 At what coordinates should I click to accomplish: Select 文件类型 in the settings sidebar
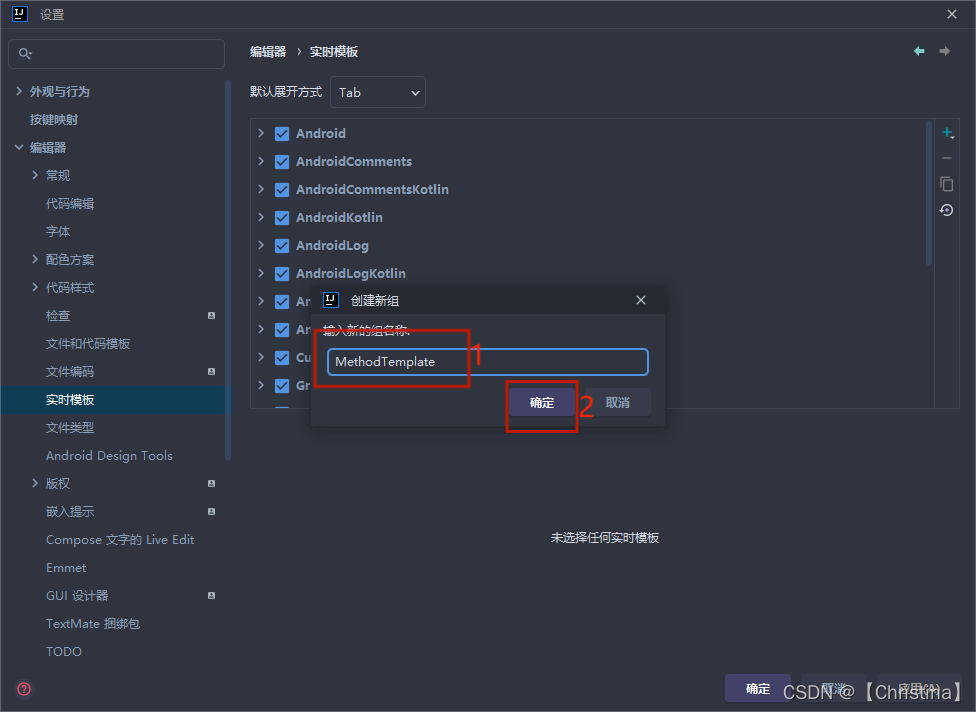(69, 427)
